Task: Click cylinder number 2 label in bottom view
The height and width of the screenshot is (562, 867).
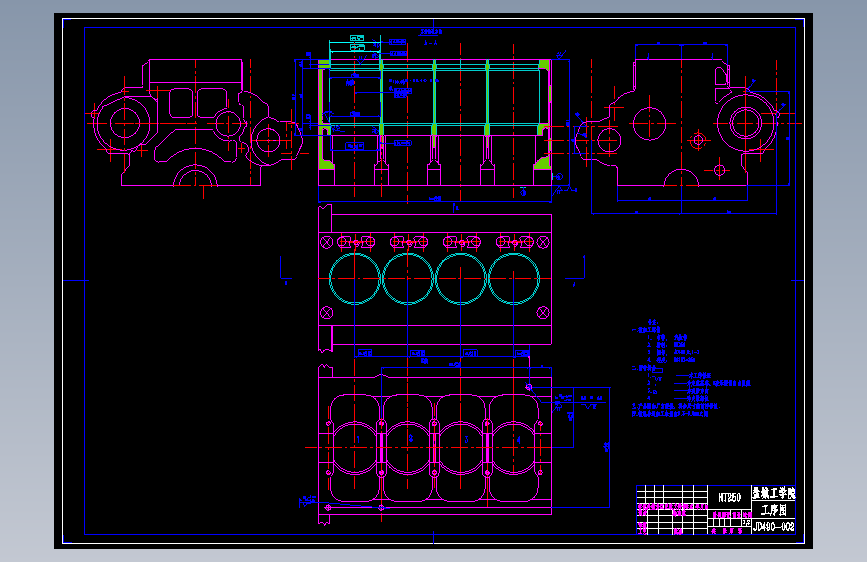Action: tap(410, 439)
